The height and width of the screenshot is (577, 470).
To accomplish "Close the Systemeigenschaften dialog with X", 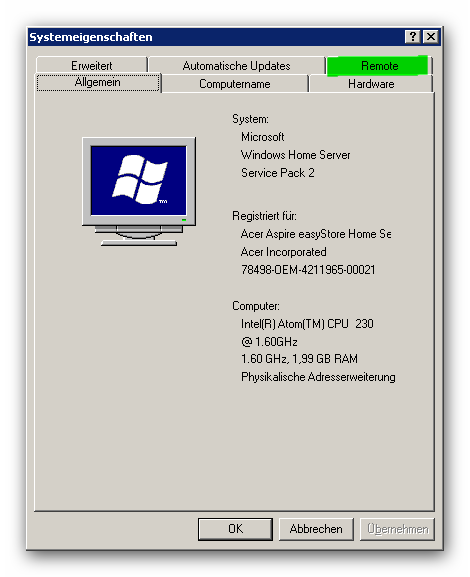I will click(431, 37).
